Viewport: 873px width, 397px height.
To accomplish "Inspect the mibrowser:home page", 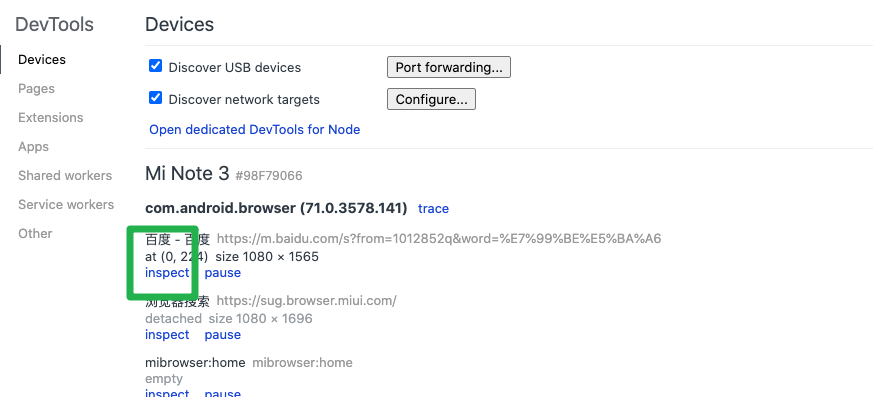I will 167,393.
